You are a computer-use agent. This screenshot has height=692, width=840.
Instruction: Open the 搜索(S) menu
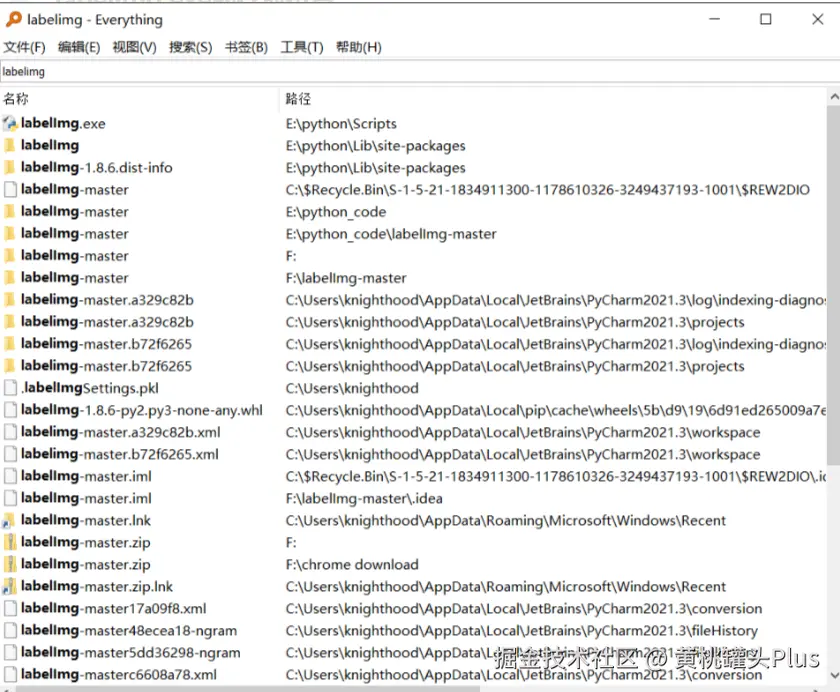point(190,47)
